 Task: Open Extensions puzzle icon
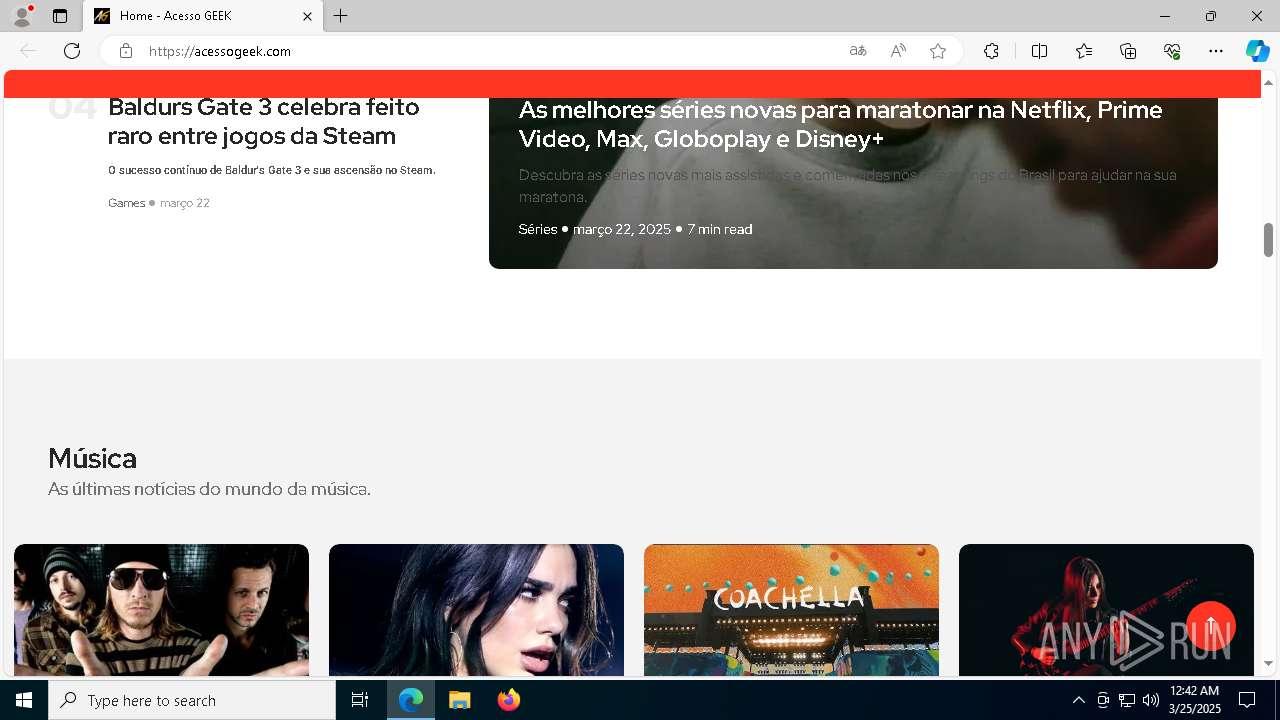click(991, 51)
